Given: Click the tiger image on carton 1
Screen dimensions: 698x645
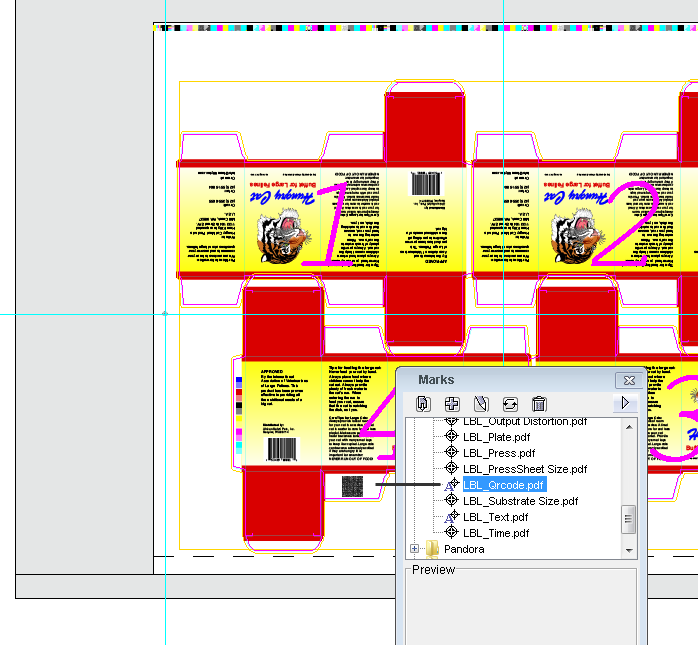Looking at the screenshot, I should [284, 236].
